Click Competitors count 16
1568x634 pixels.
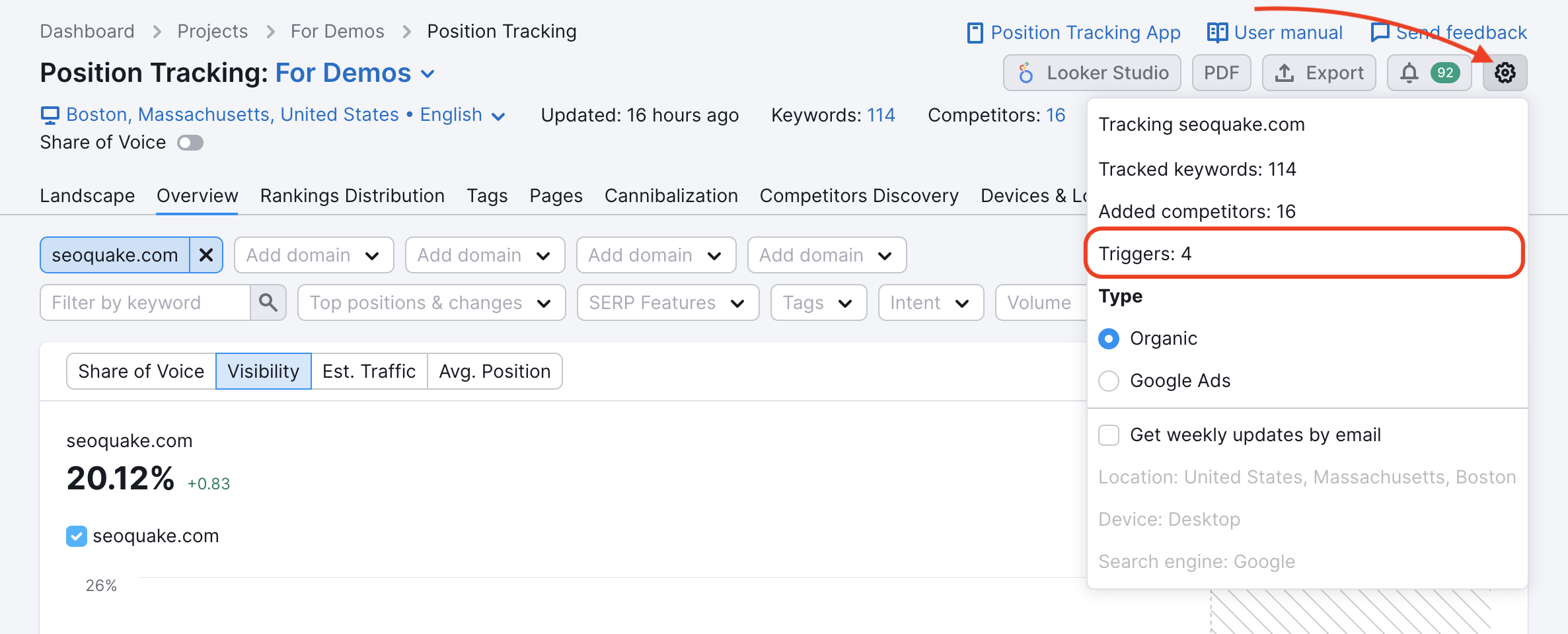[x=1055, y=115]
